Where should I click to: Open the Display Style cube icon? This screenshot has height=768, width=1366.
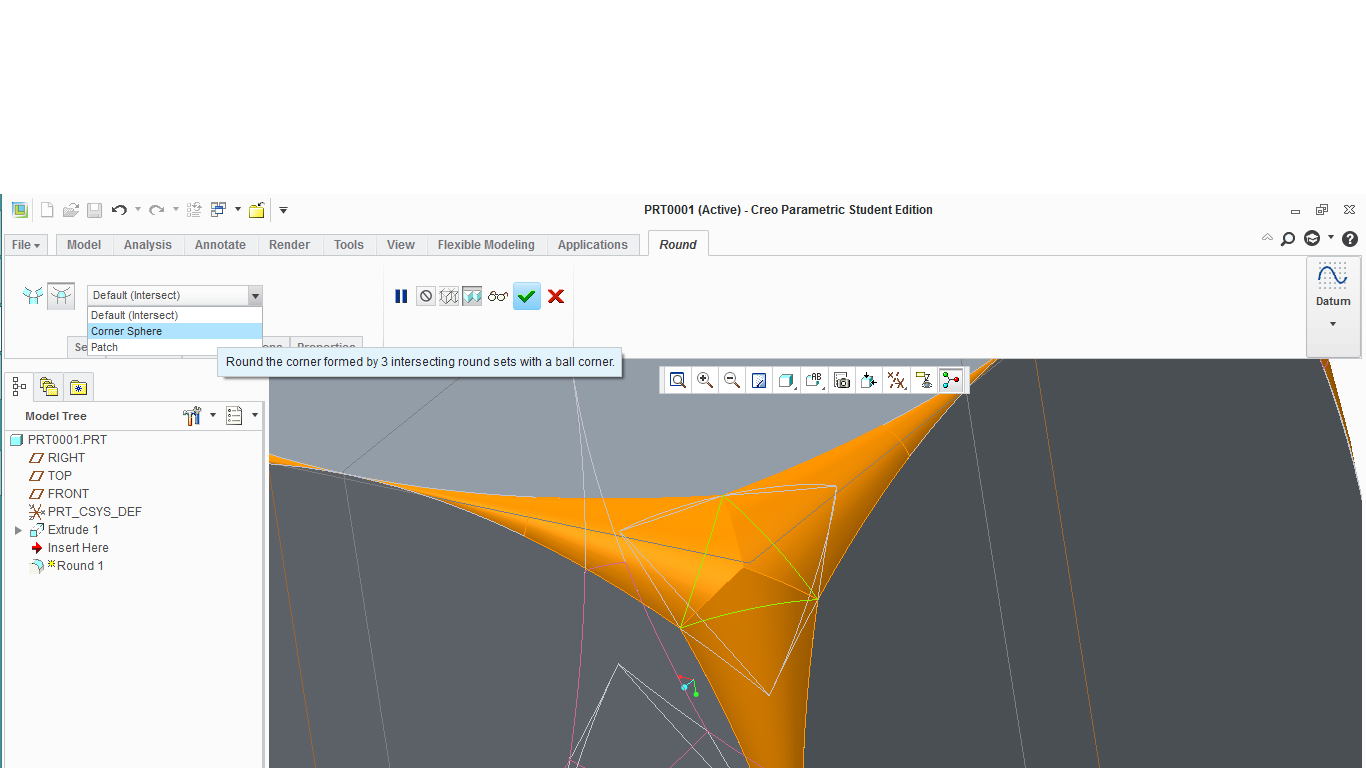pos(787,380)
